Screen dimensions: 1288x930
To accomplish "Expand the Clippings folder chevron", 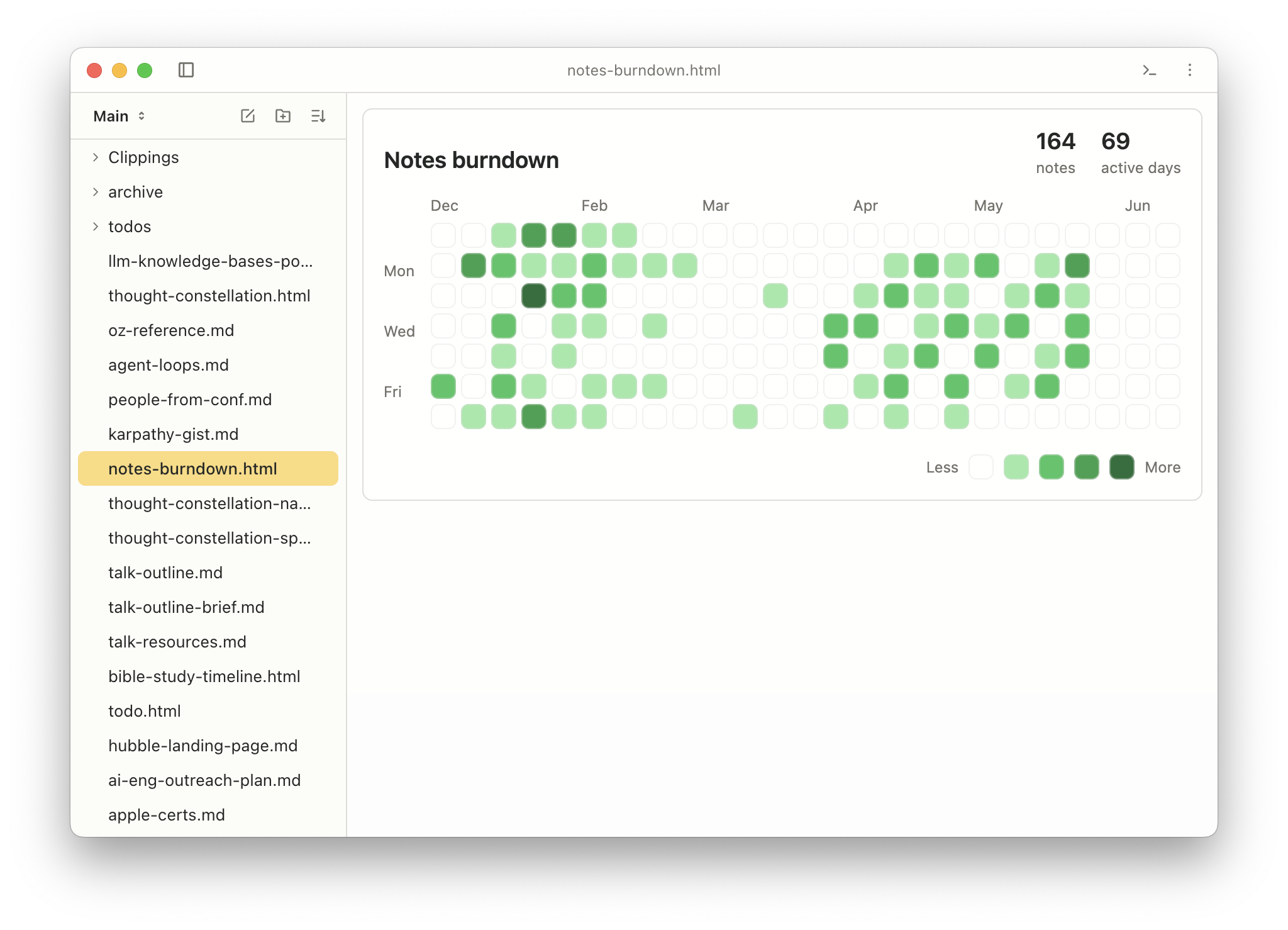I will pyautogui.click(x=96, y=157).
